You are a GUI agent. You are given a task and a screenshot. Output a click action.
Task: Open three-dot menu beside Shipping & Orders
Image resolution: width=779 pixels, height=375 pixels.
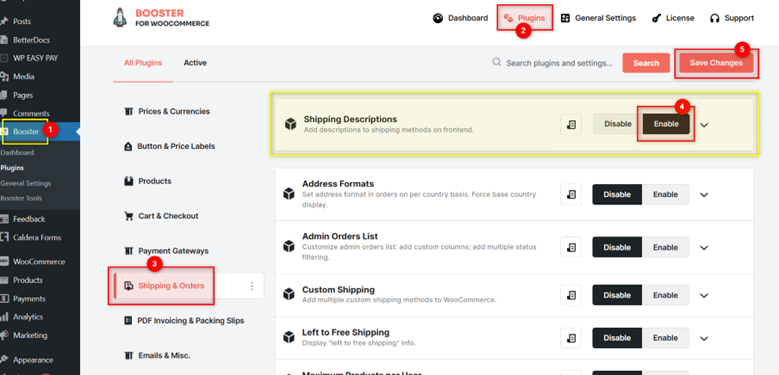(x=252, y=286)
